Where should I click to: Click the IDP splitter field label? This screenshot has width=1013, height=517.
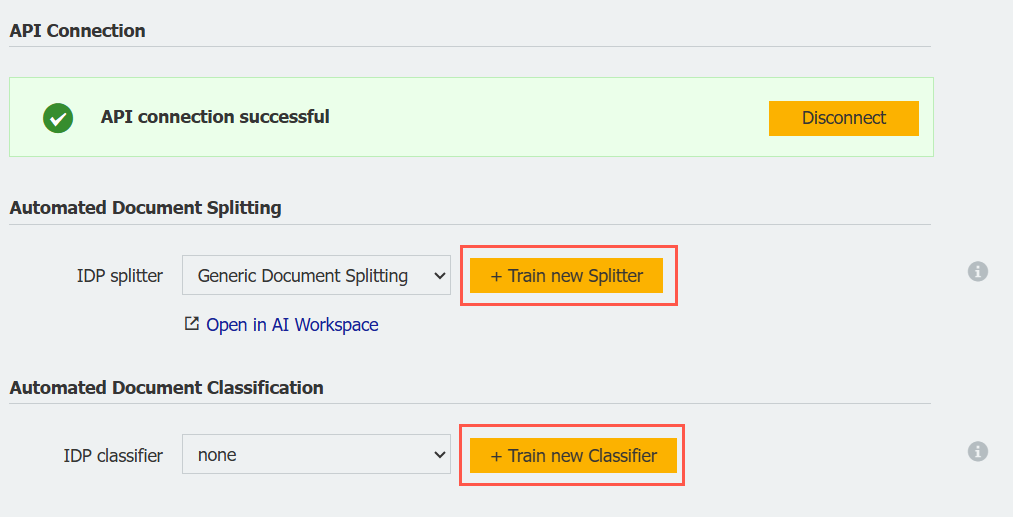pyautogui.click(x=120, y=275)
